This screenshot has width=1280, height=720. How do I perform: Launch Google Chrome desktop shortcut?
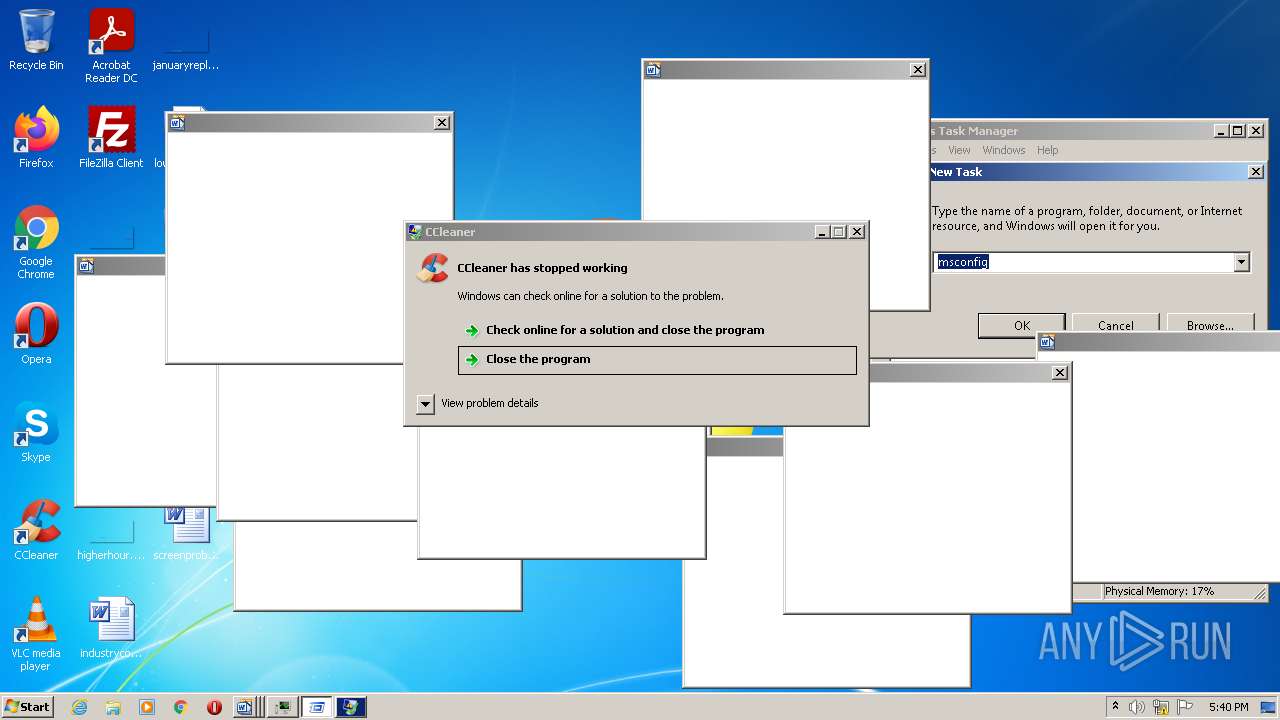tap(36, 242)
